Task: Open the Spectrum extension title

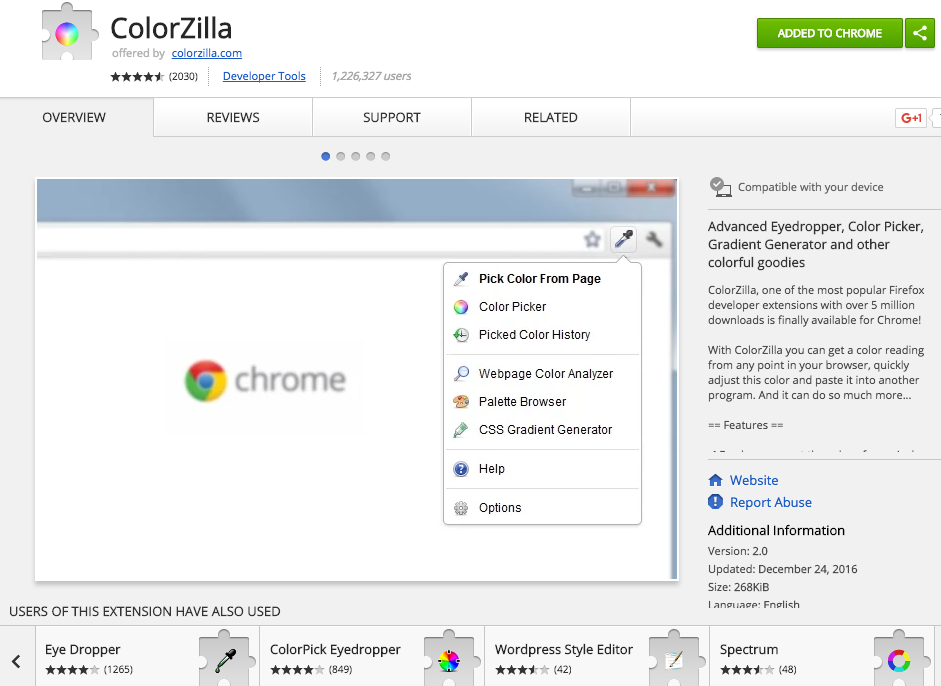Action: (x=749, y=649)
